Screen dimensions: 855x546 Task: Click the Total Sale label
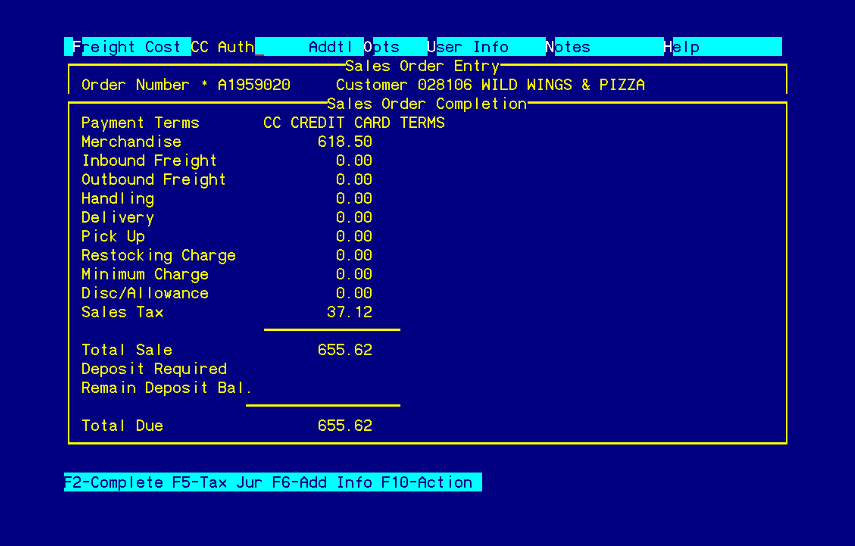(x=127, y=350)
